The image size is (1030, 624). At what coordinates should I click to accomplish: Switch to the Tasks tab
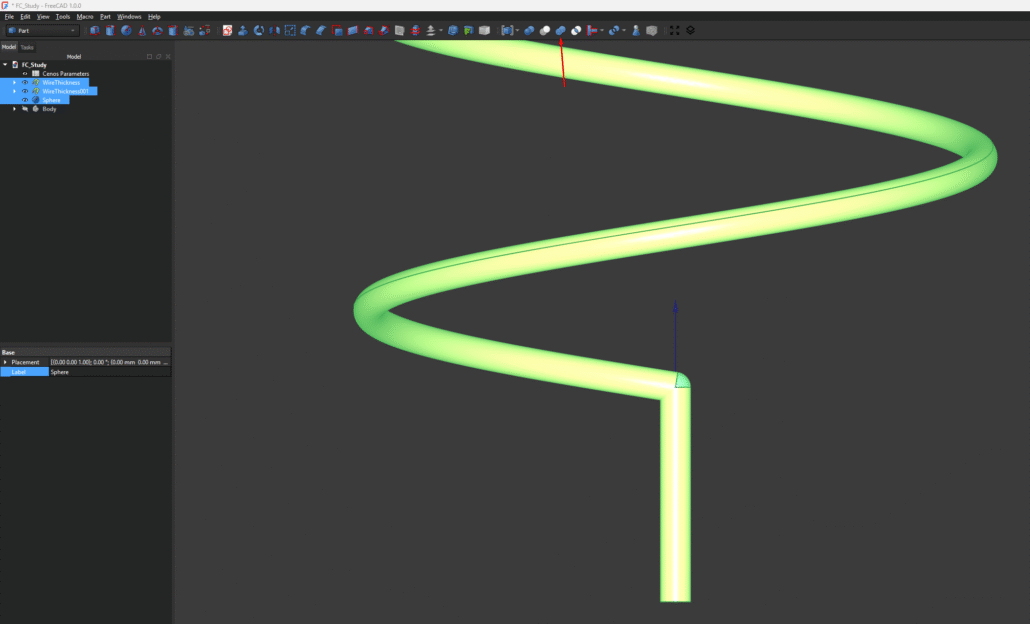(x=27, y=47)
